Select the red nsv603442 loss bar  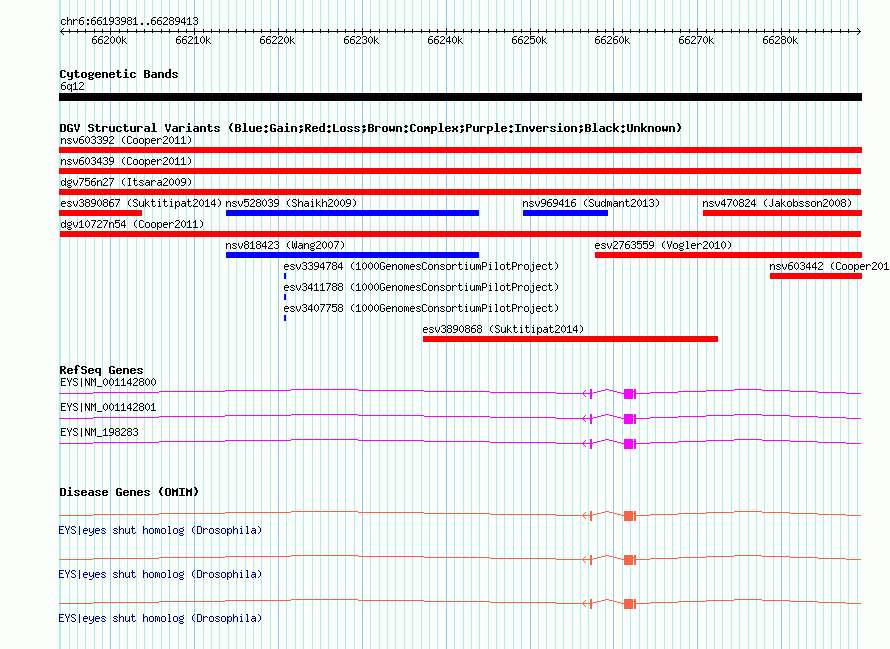click(x=816, y=276)
